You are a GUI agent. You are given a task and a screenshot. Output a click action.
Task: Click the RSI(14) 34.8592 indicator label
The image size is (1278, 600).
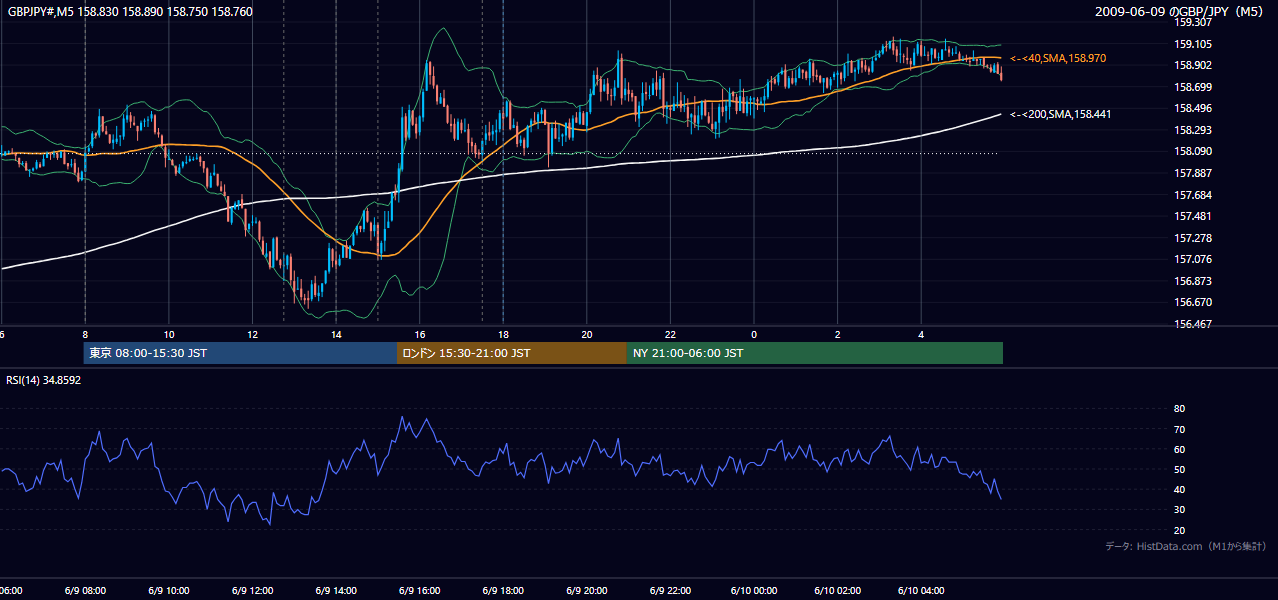(44, 380)
